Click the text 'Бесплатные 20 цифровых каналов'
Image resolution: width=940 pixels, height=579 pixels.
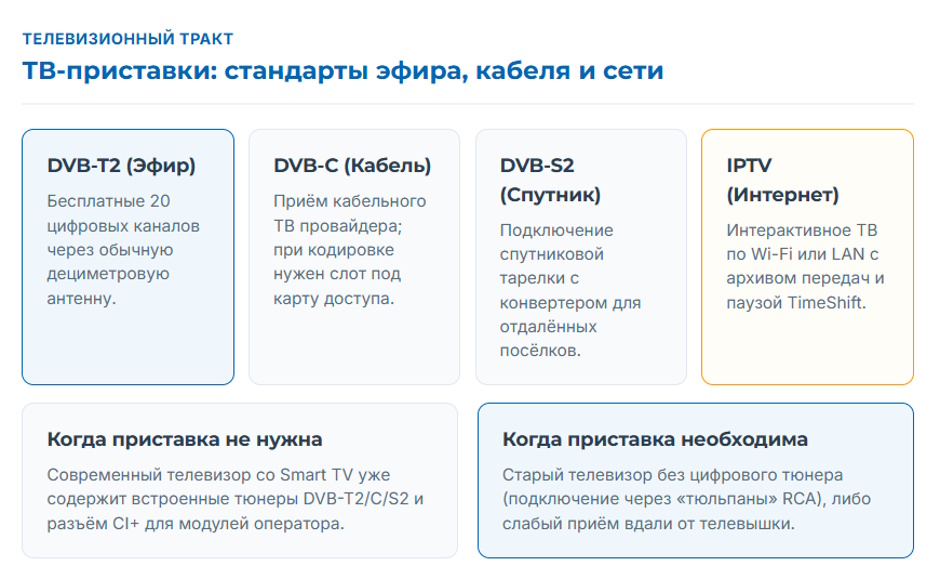123,213
